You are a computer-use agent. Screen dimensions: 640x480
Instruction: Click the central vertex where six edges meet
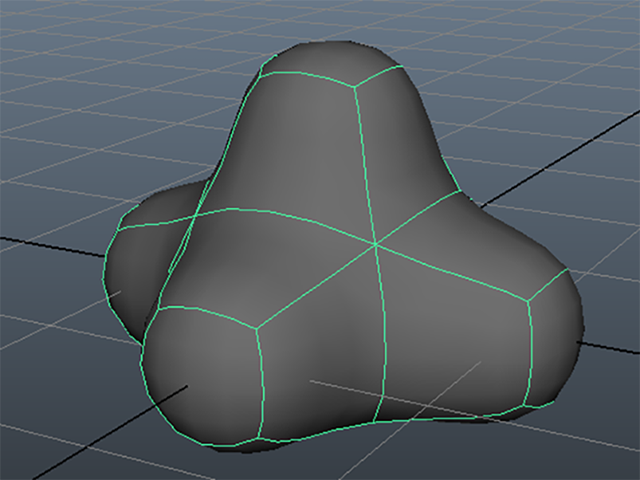point(376,244)
